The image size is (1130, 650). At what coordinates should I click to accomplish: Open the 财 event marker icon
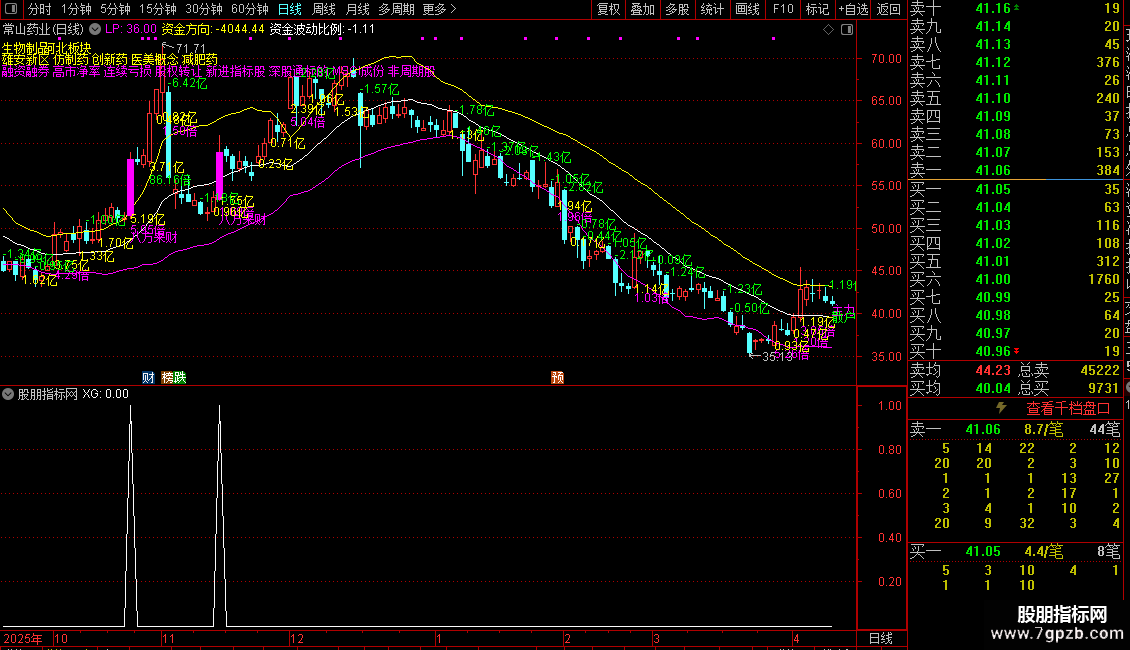pyautogui.click(x=148, y=378)
